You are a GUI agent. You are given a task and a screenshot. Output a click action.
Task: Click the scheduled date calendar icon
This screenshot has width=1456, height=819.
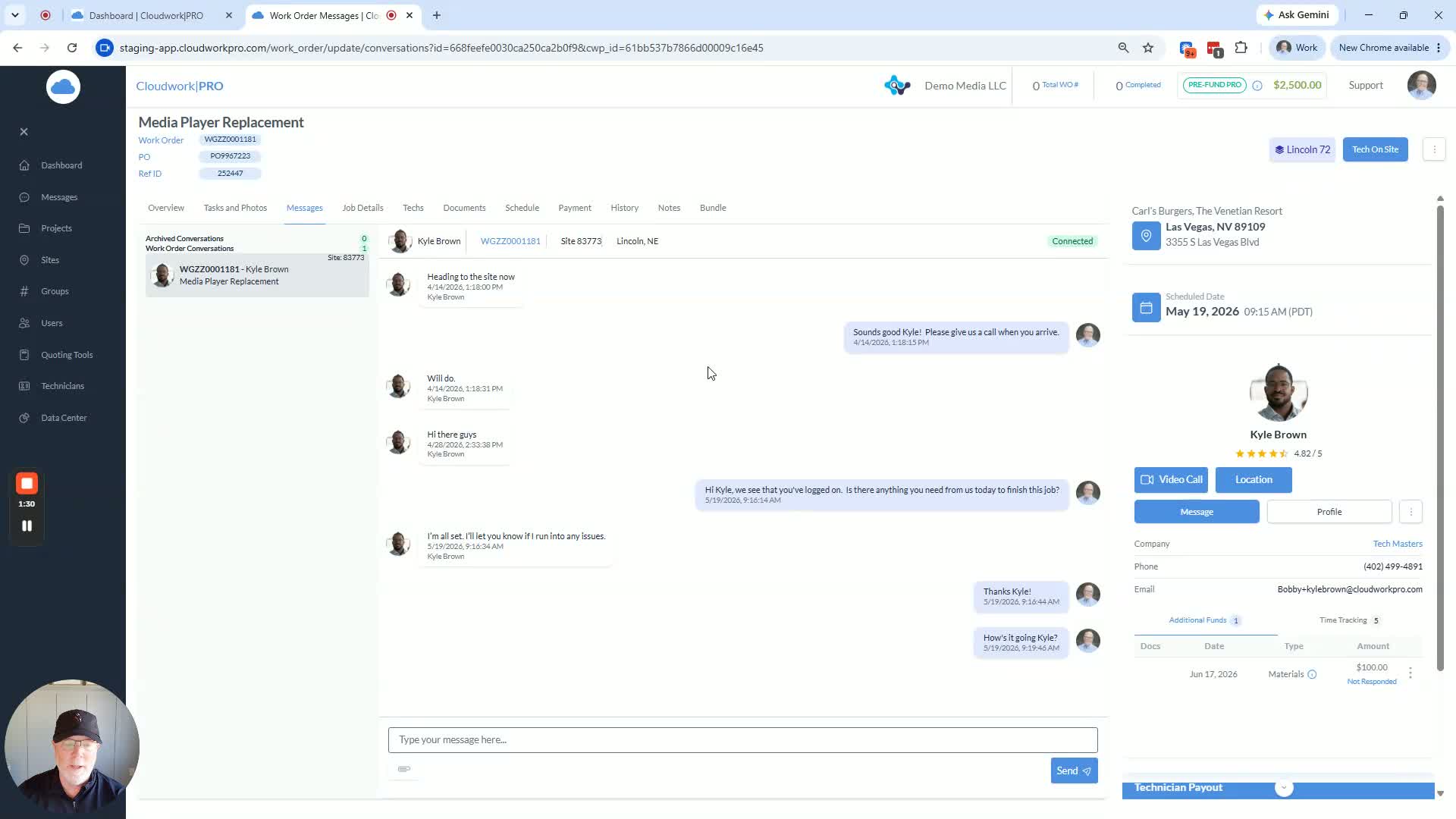pos(1146,308)
